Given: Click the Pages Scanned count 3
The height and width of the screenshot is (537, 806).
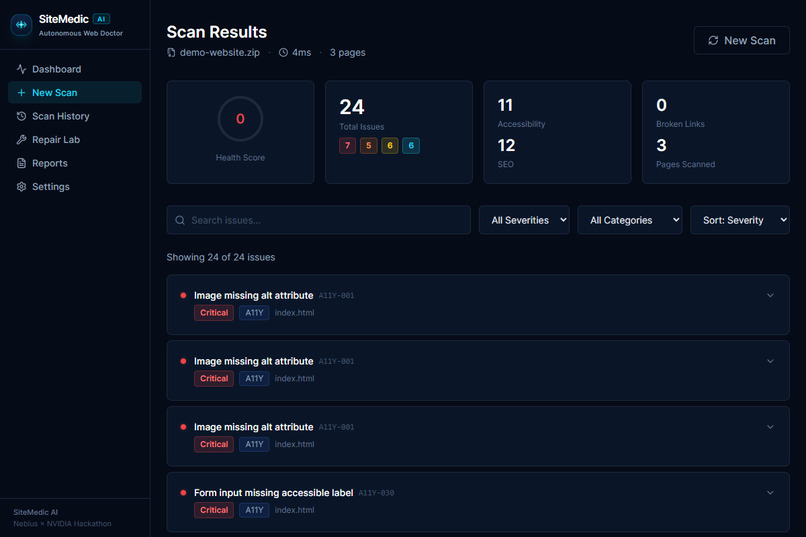Looking at the screenshot, I should (661, 145).
